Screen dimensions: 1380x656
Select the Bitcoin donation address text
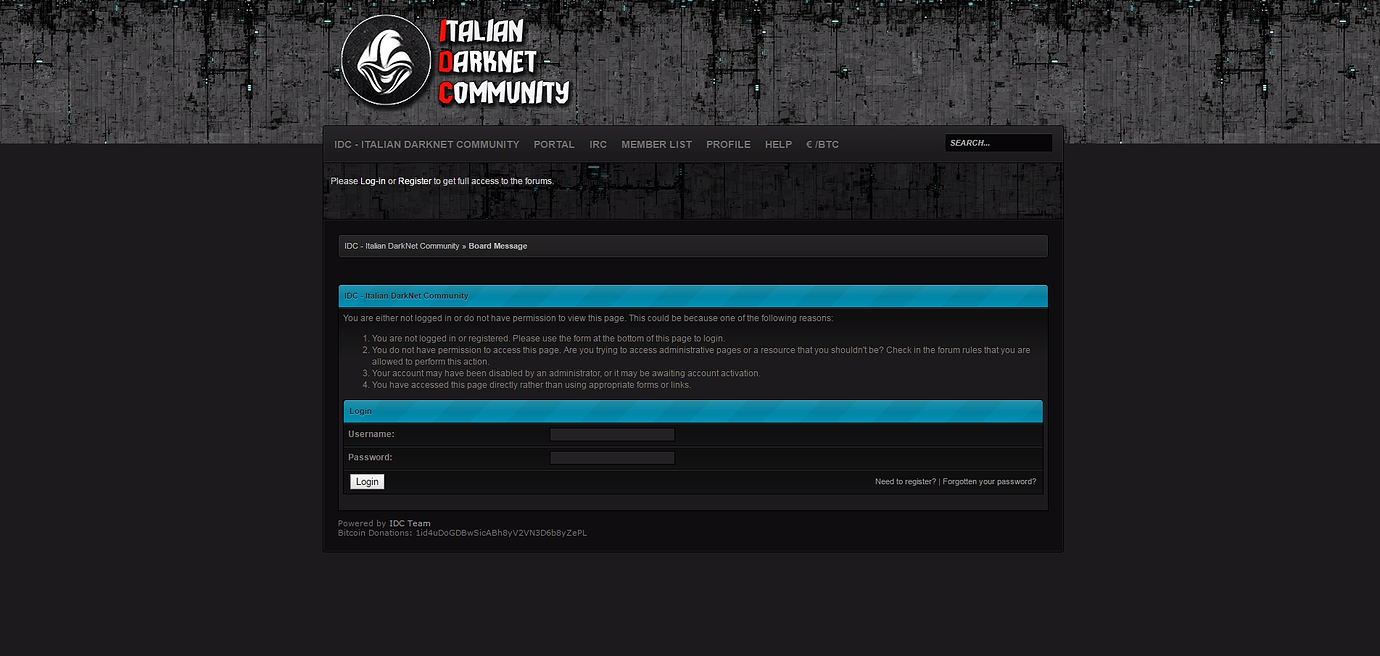(x=501, y=533)
